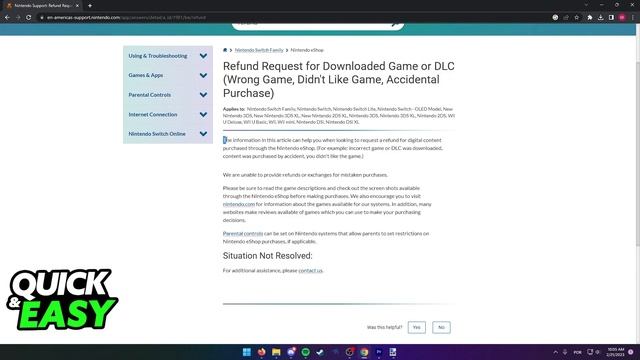The image size is (640, 360).
Task: Click the article title Refund Request heading
Action: 339,80
